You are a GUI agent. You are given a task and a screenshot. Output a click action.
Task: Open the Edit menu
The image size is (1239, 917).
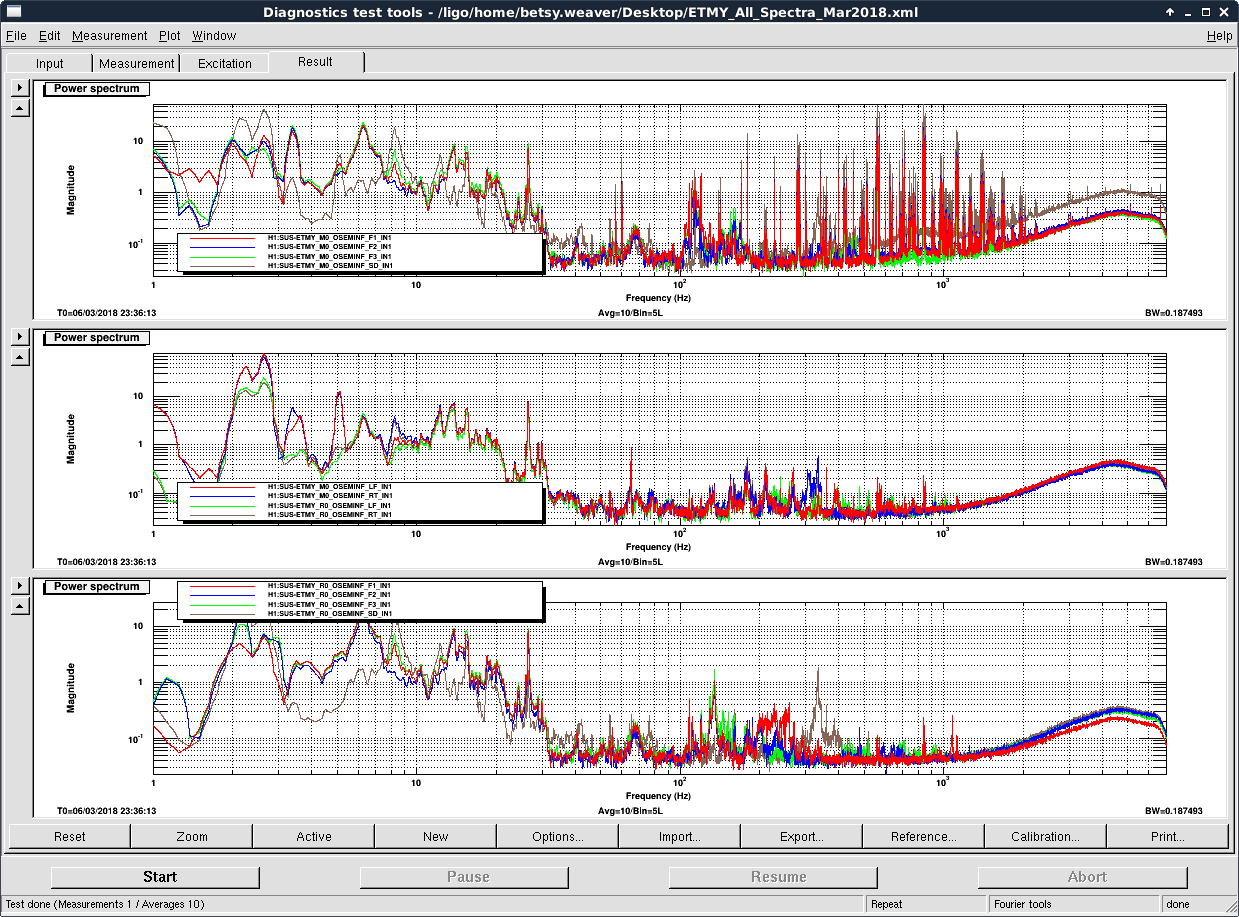point(50,36)
